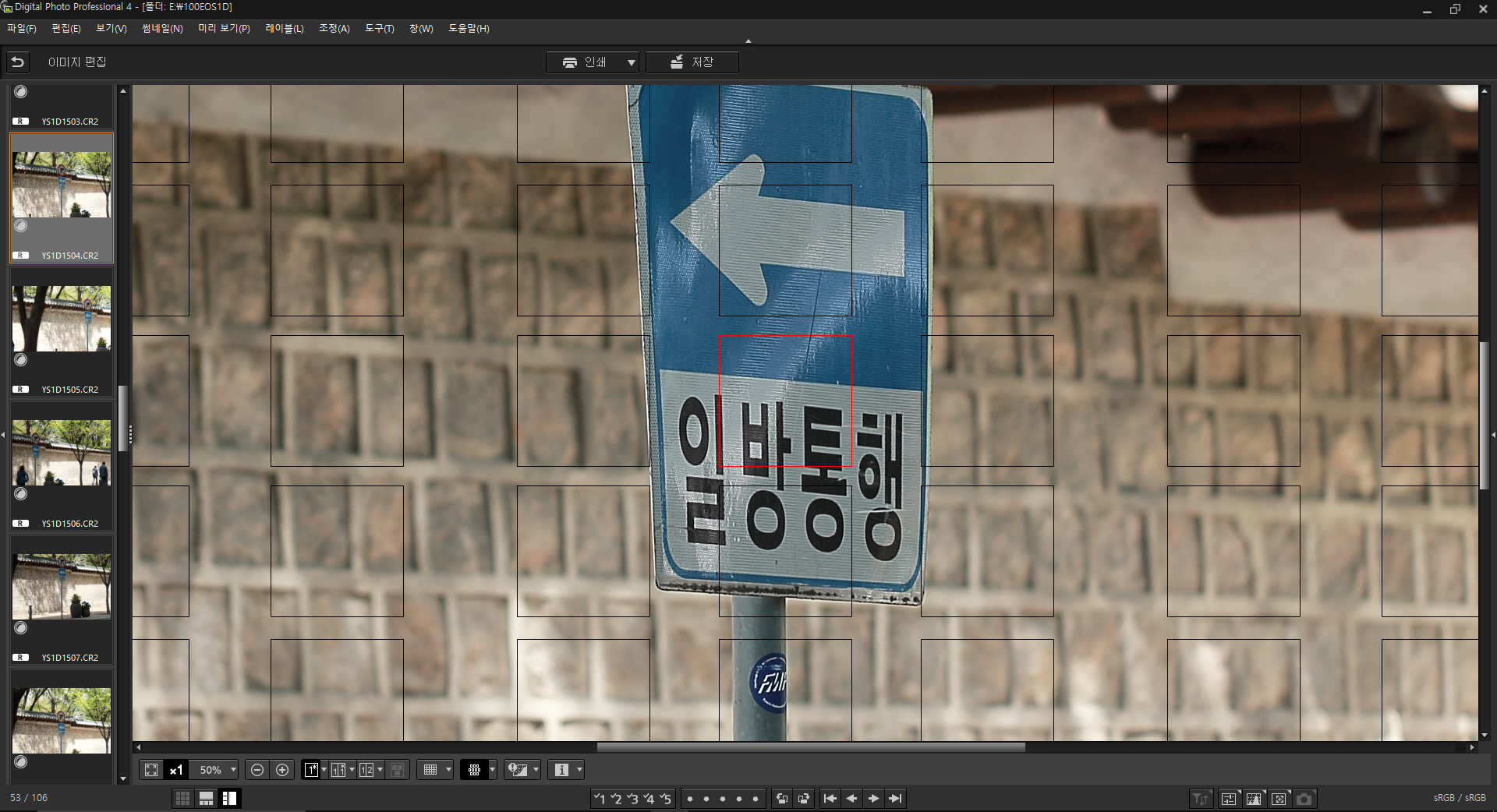Click the 저장 save button
The width and height of the screenshot is (1497, 812).
point(692,62)
